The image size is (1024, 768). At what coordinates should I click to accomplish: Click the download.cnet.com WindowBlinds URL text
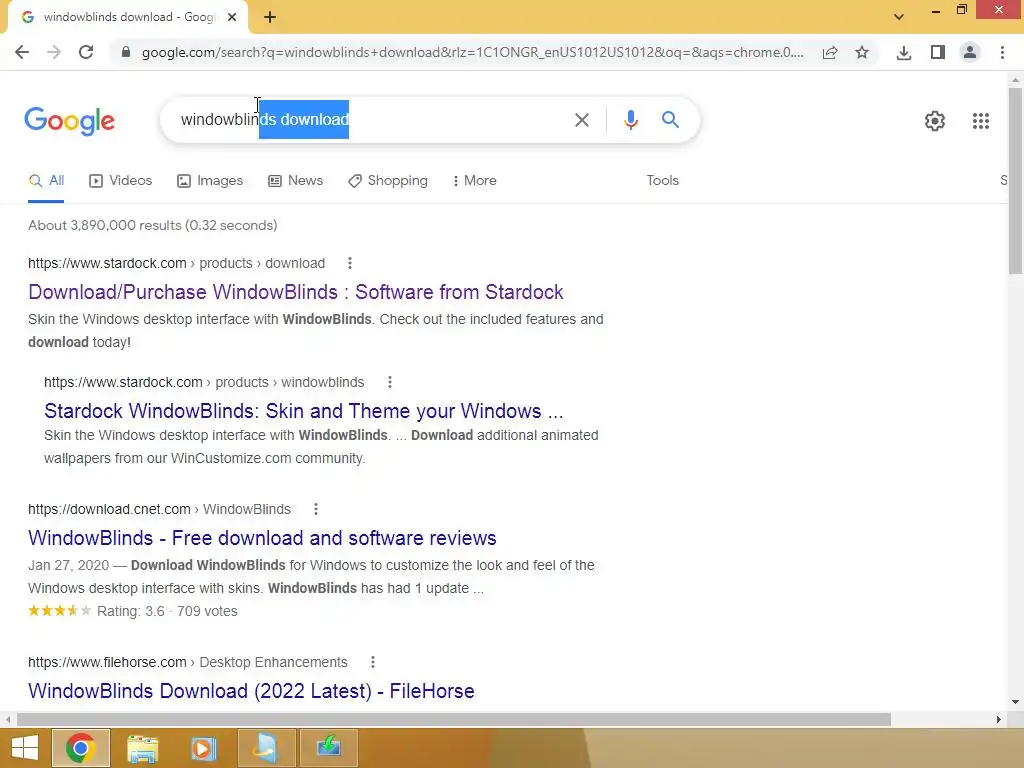[159, 509]
